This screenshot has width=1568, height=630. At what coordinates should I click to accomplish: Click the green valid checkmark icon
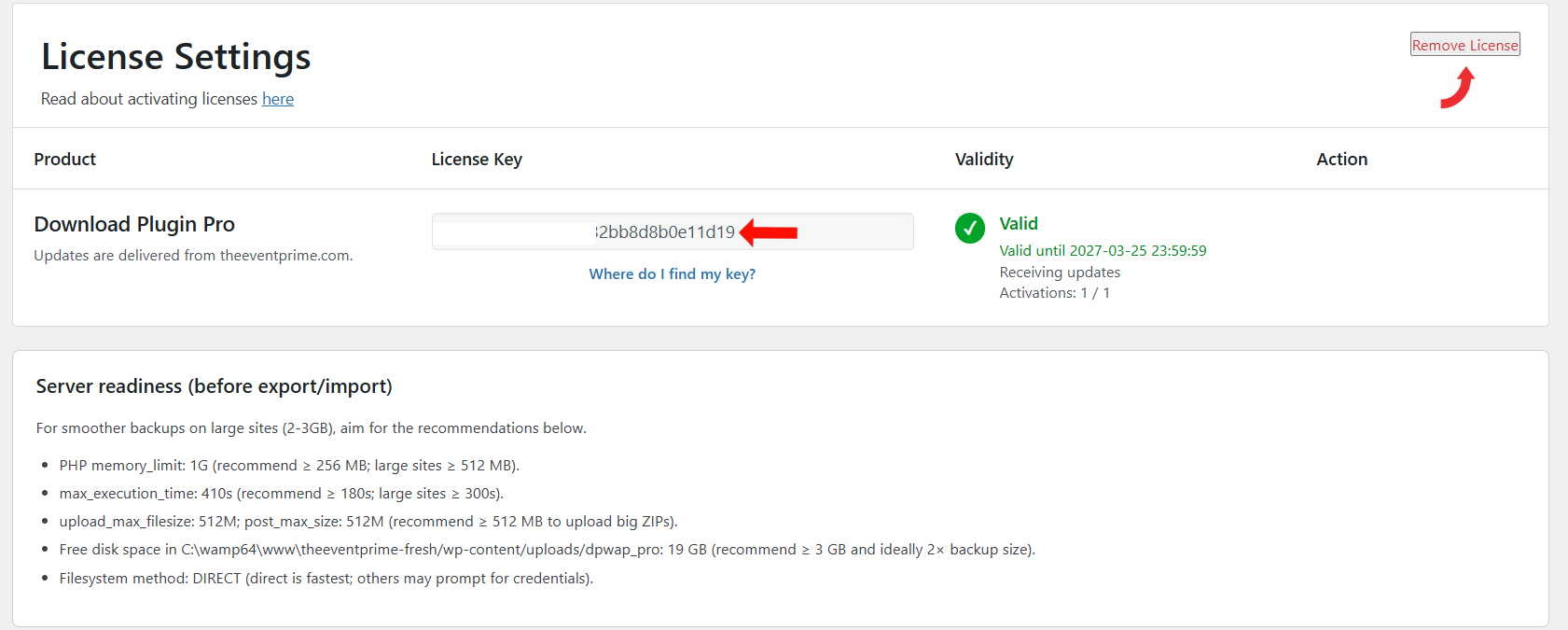coord(970,228)
